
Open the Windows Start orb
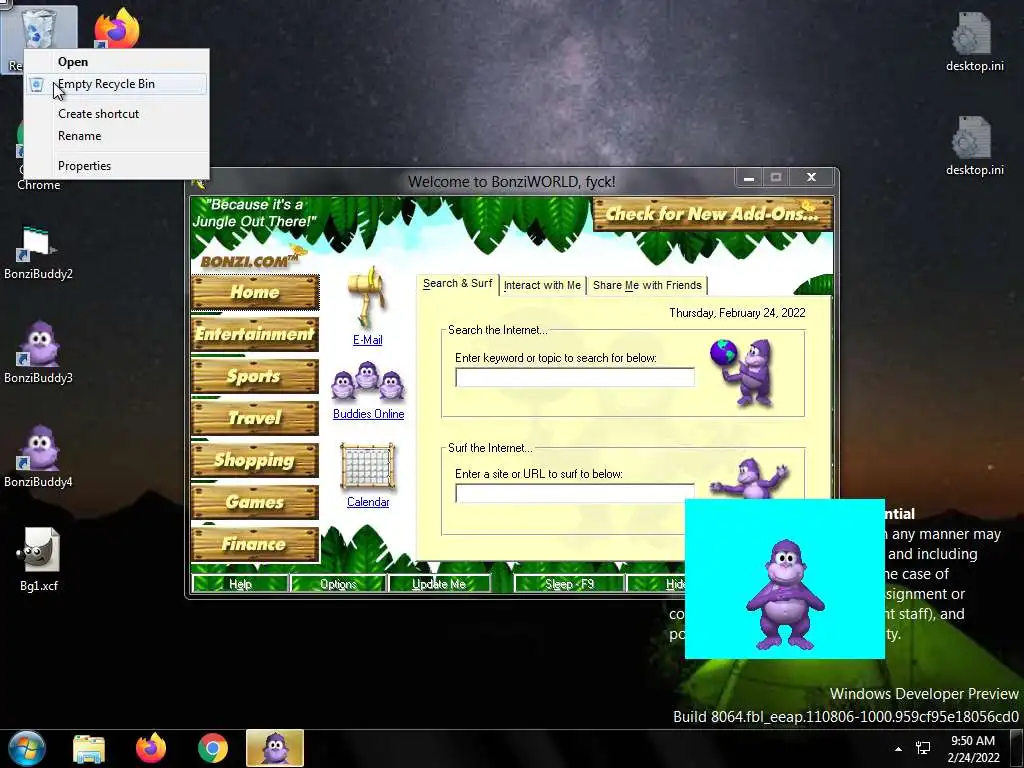coord(26,748)
